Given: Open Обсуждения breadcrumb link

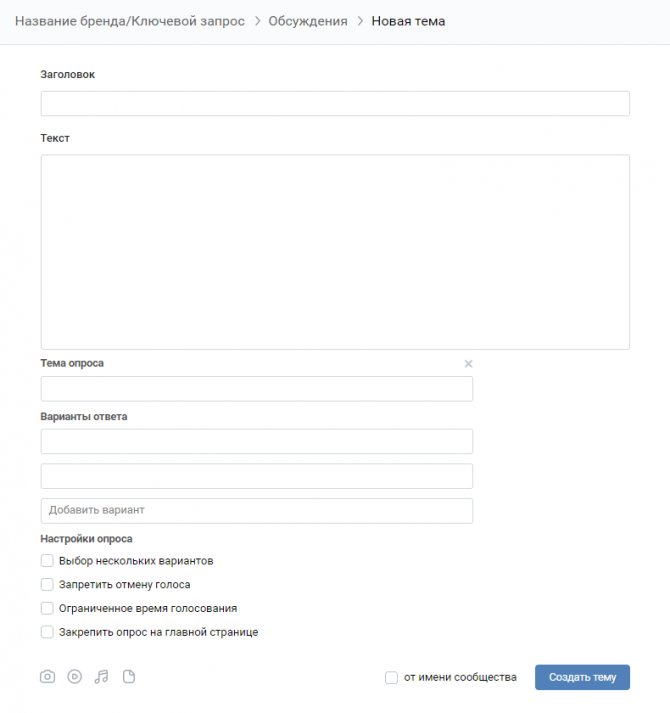Looking at the screenshot, I should pyautogui.click(x=308, y=21).
